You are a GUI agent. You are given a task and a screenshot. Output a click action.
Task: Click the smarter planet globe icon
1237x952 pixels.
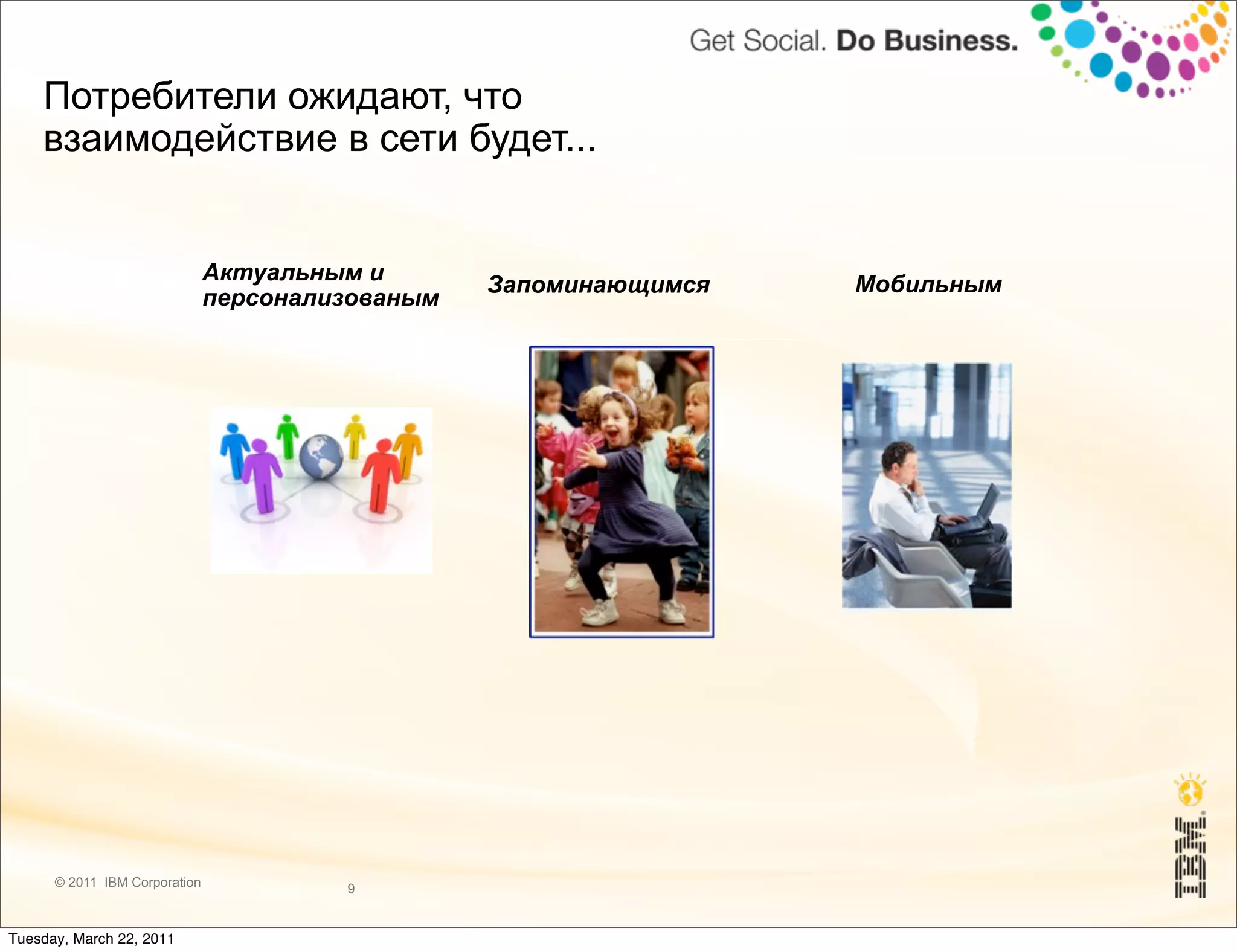point(1190,790)
